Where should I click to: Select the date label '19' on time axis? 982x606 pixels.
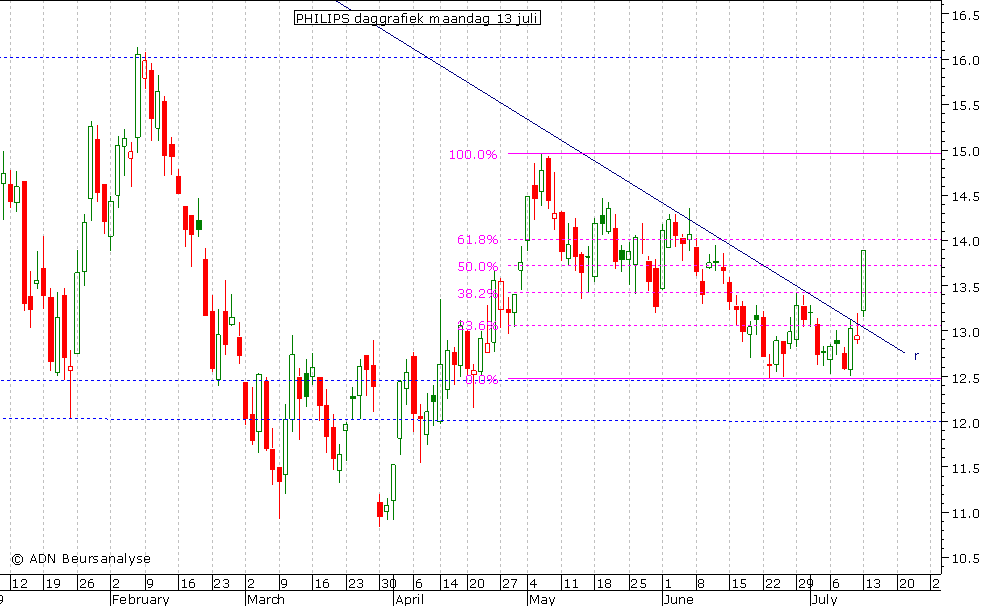53,584
